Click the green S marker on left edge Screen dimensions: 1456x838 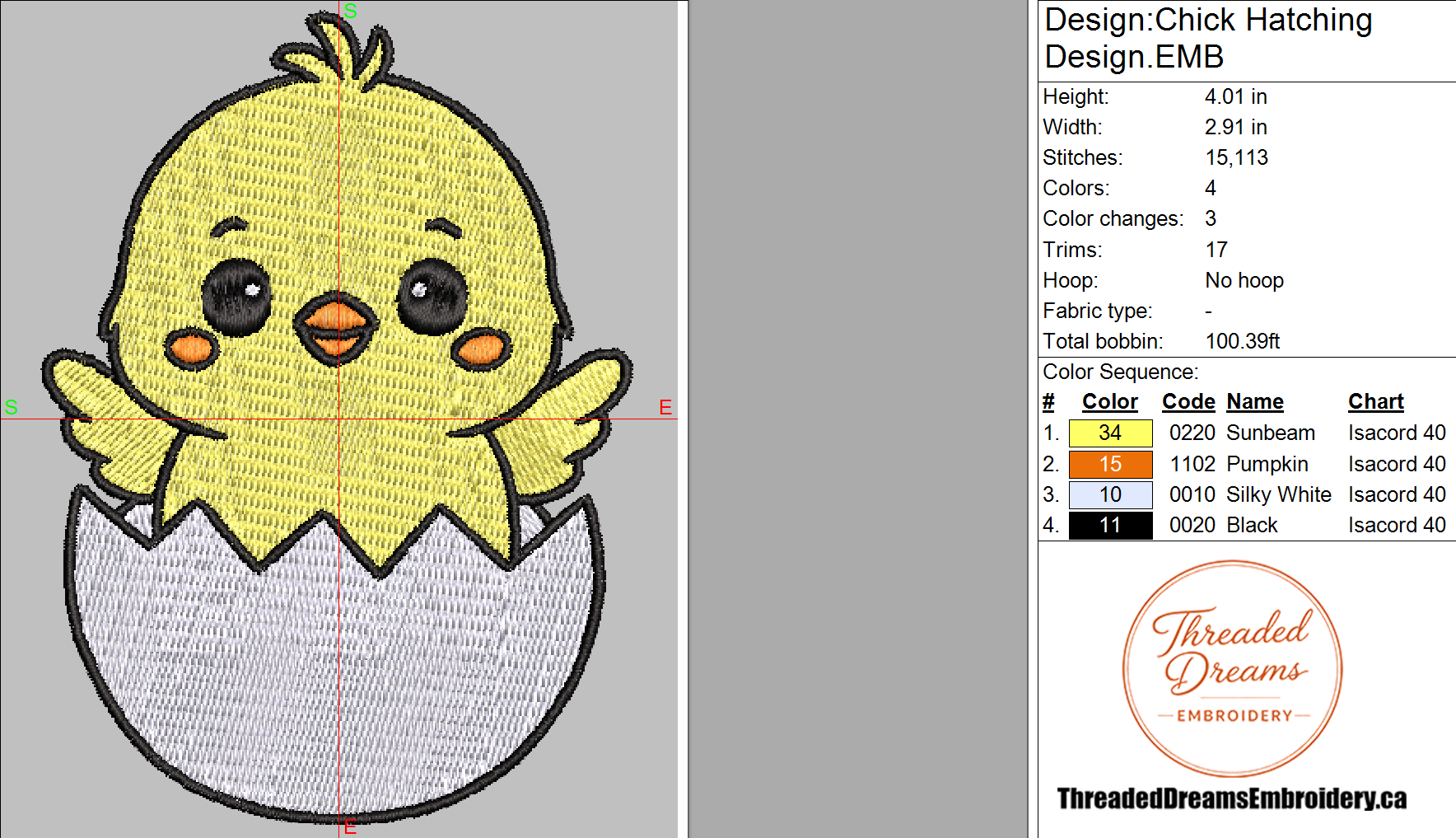[11, 407]
